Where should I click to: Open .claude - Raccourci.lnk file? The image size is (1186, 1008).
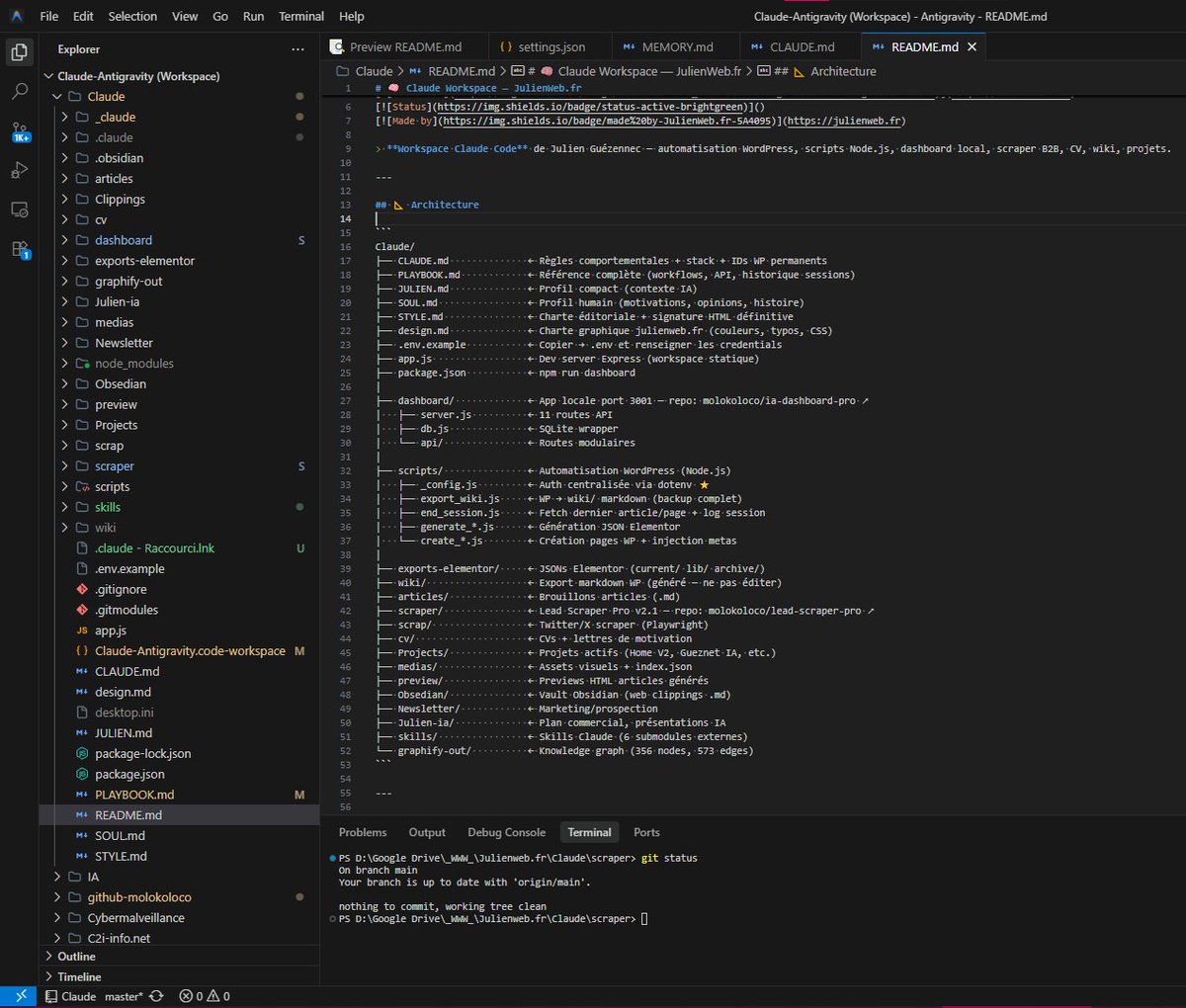click(179, 548)
